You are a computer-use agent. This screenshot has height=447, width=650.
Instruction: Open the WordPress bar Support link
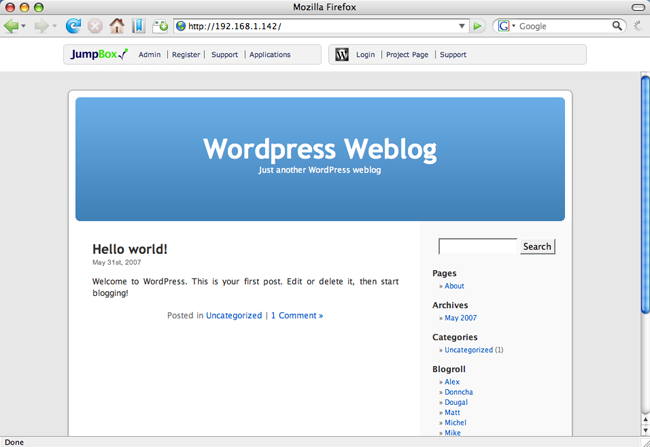[453, 55]
